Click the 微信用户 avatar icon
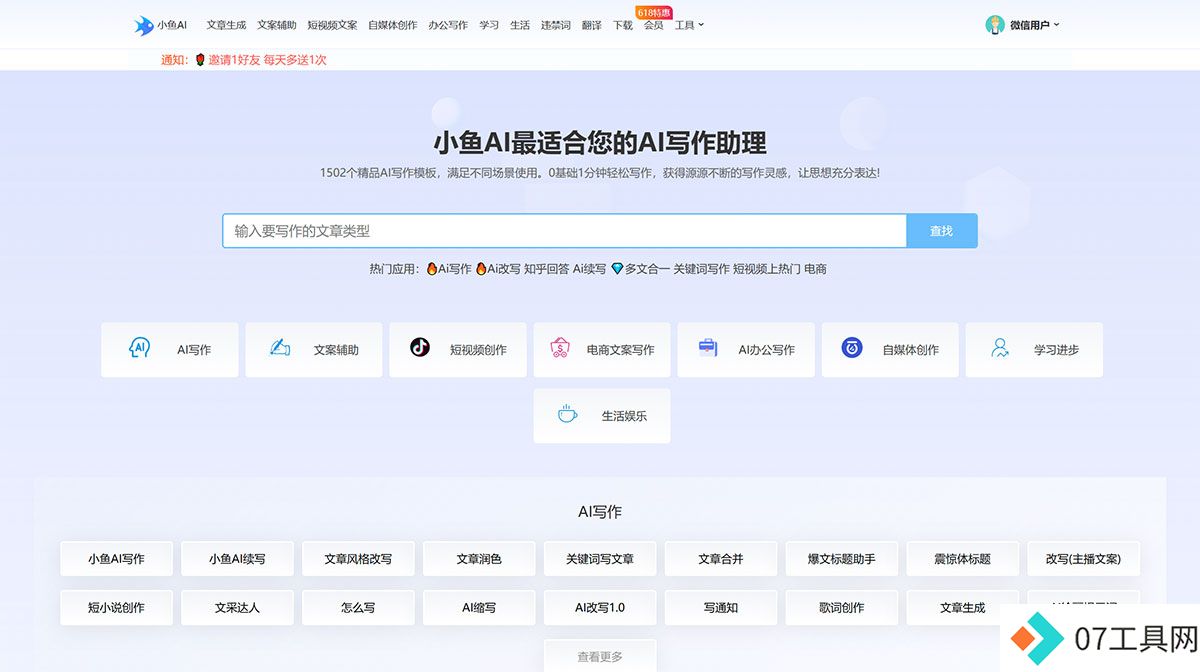Image resolution: width=1200 pixels, height=672 pixels. (994, 25)
